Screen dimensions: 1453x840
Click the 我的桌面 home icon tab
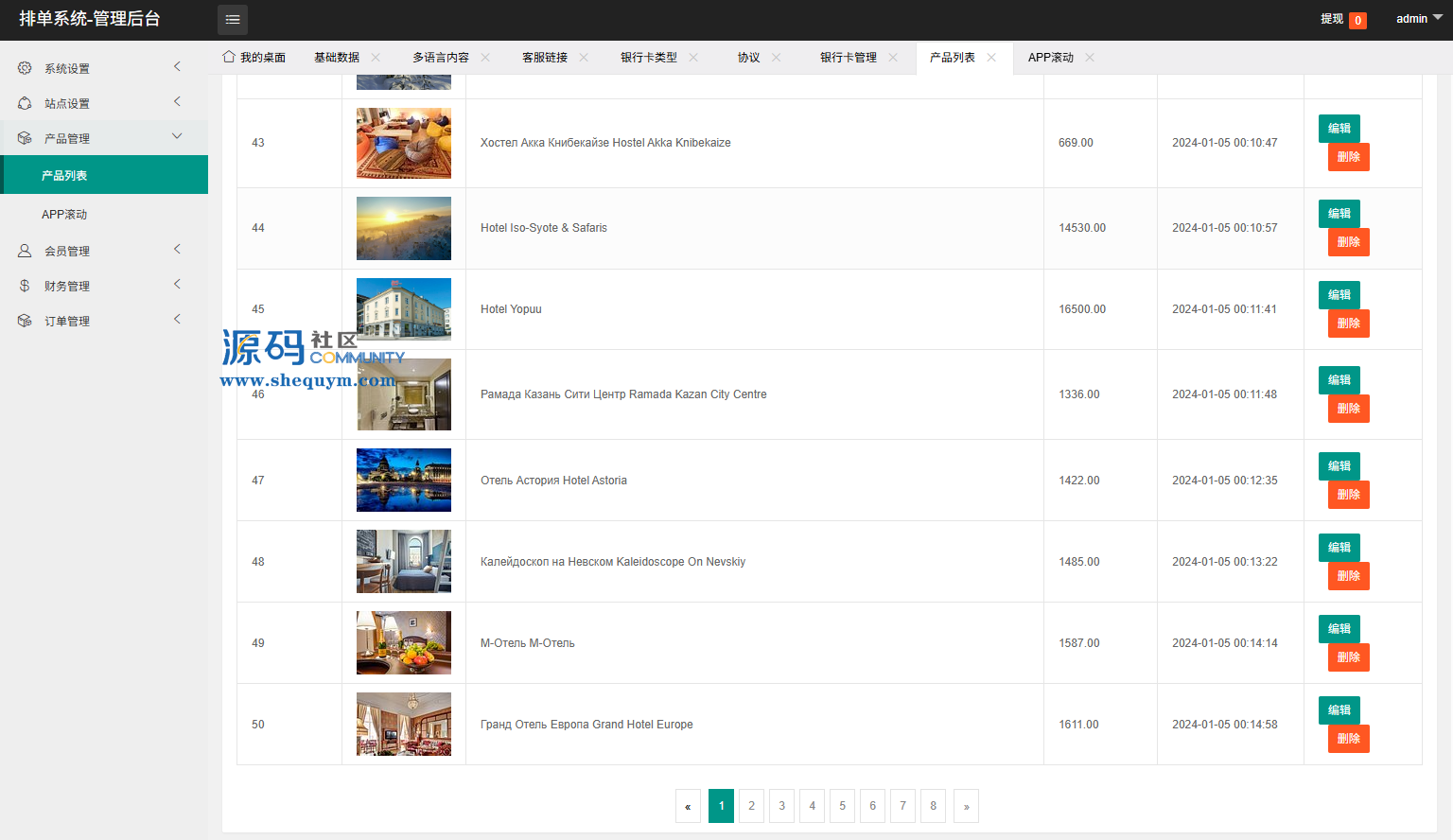[229, 57]
